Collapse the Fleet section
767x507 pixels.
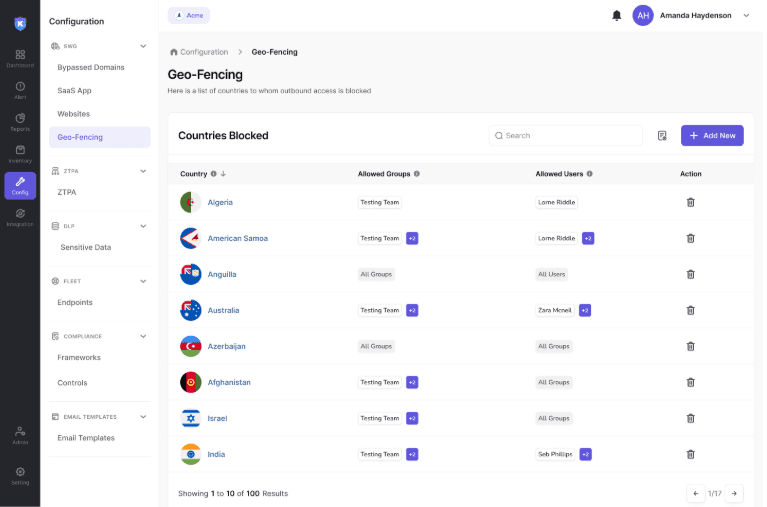pos(143,281)
